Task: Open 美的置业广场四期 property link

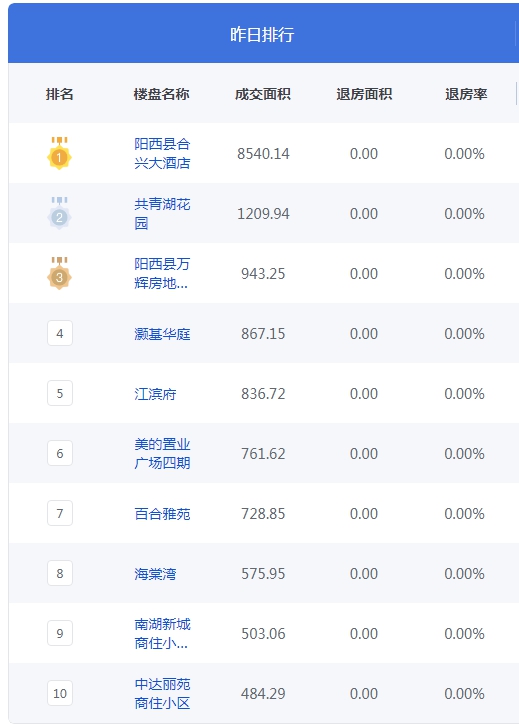Action: coord(162,454)
